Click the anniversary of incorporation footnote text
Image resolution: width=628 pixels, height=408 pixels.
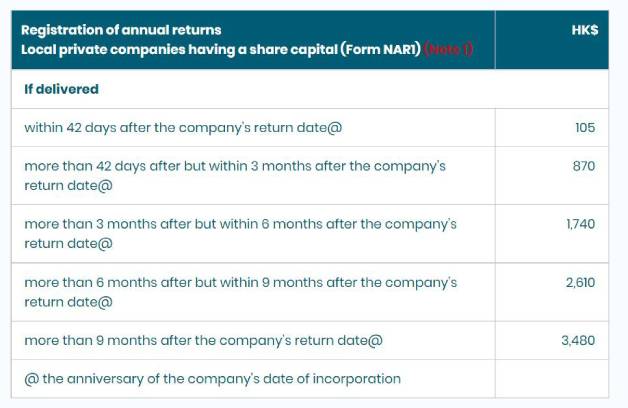coord(220,379)
